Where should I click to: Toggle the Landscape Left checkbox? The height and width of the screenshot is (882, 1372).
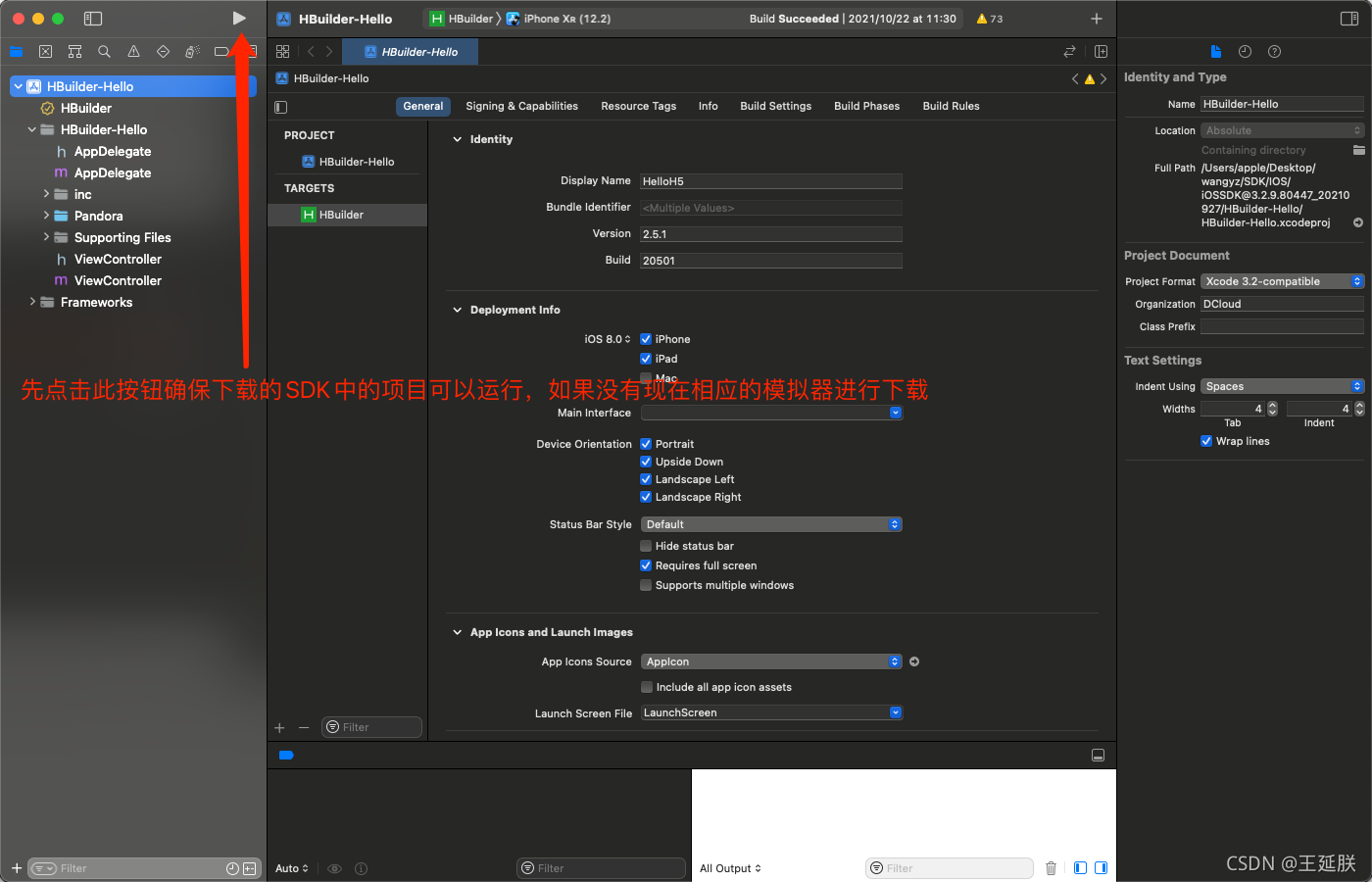click(x=646, y=479)
